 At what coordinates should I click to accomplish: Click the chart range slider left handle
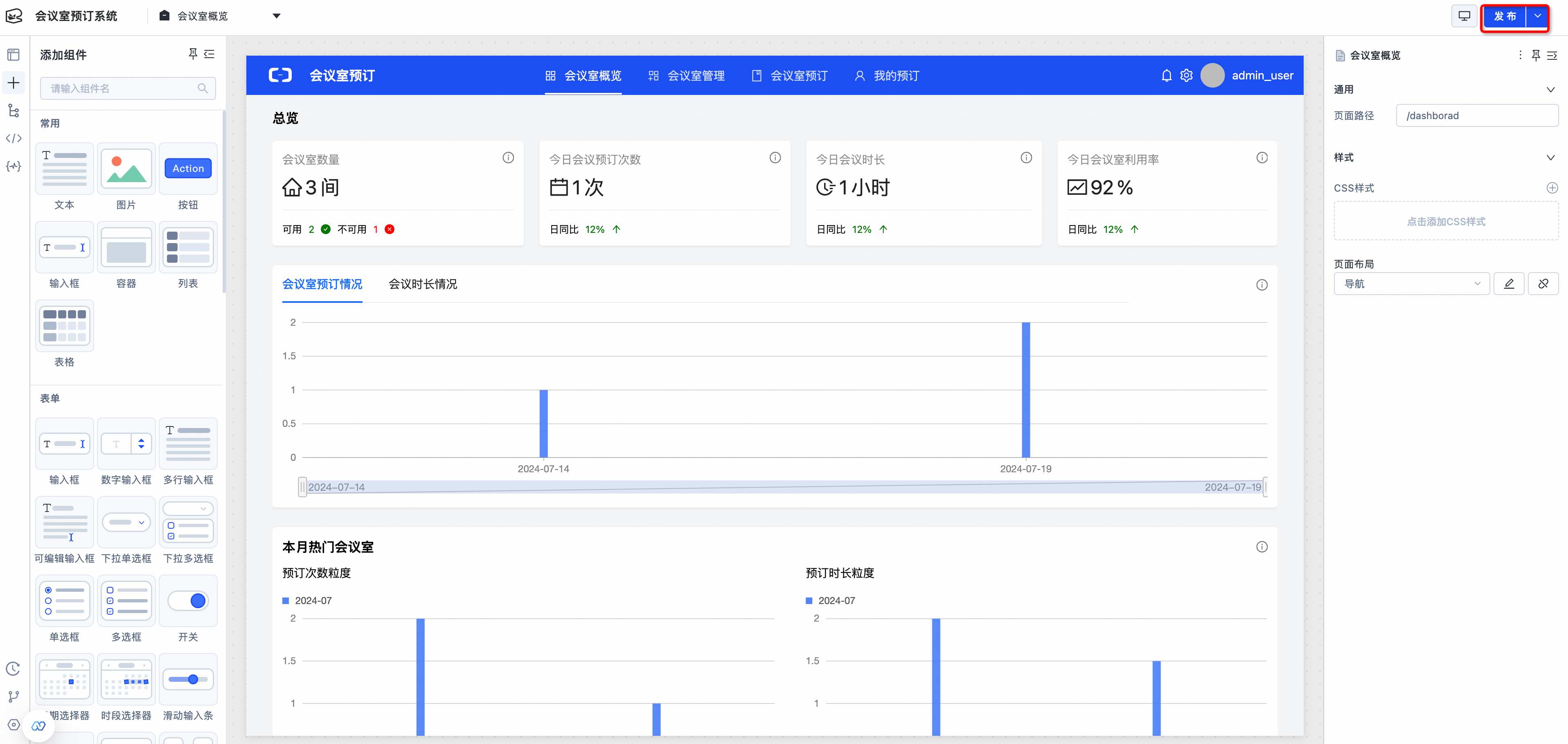click(302, 487)
